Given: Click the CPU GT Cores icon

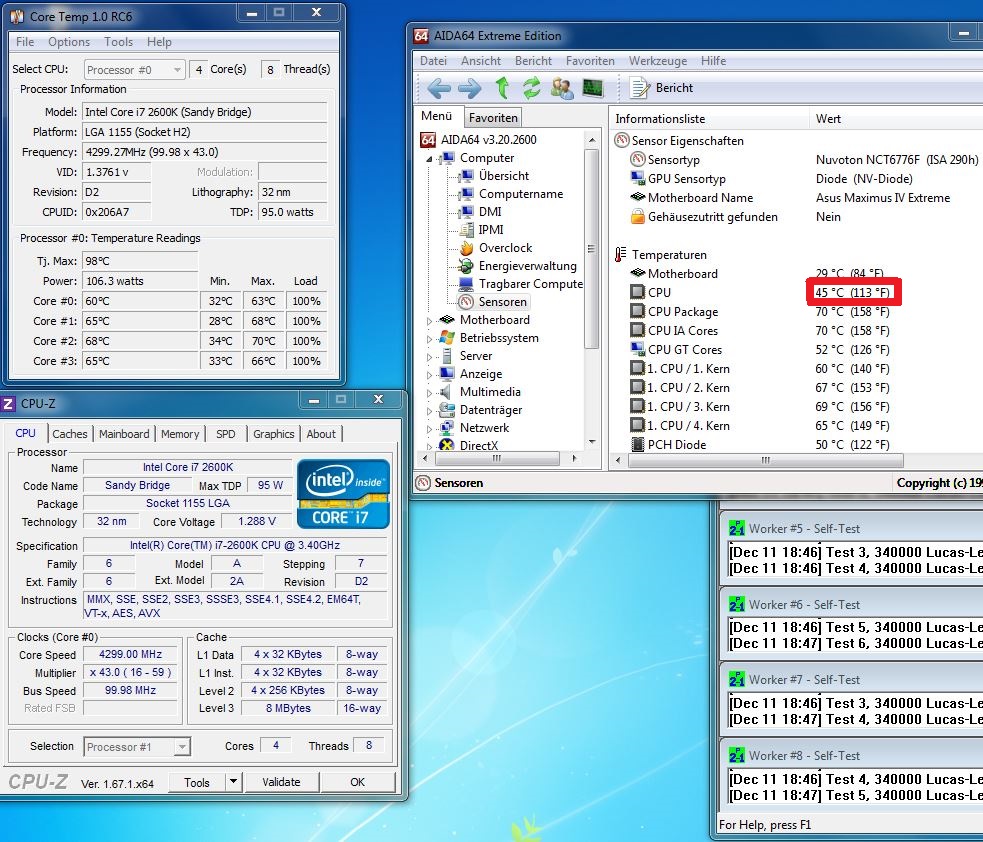Looking at the screenshot, I should click(x=638, y=349).
